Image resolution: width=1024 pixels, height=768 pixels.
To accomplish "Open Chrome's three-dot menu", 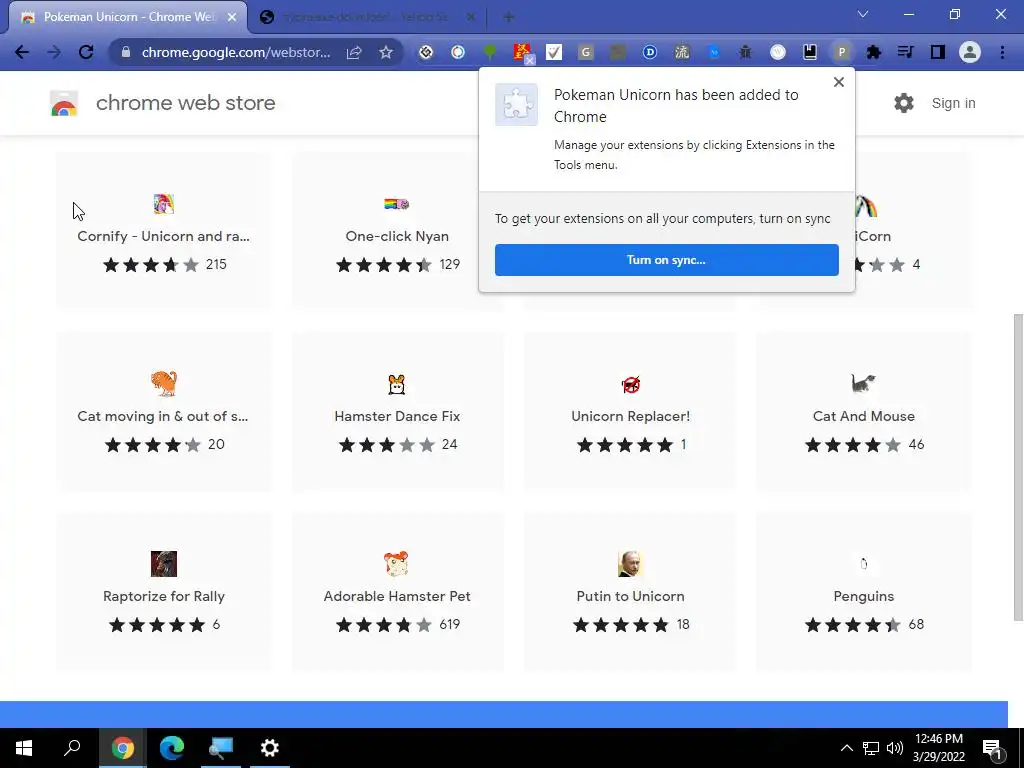I will 1002,52.
